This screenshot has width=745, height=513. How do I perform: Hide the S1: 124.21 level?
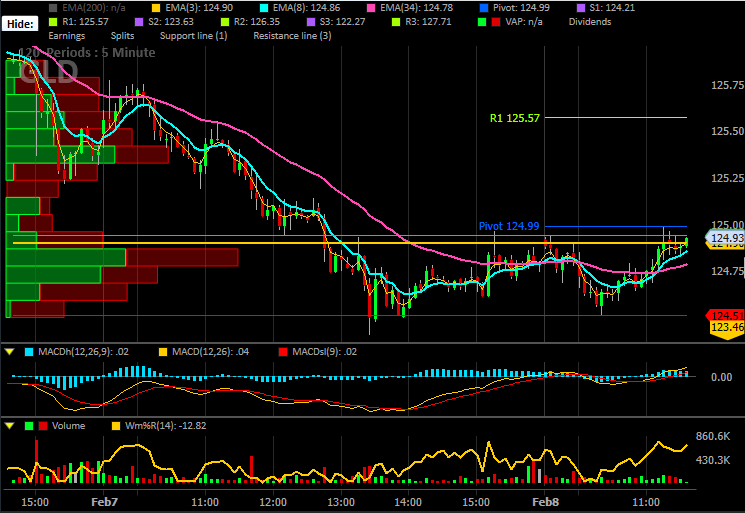coord(612,8)
